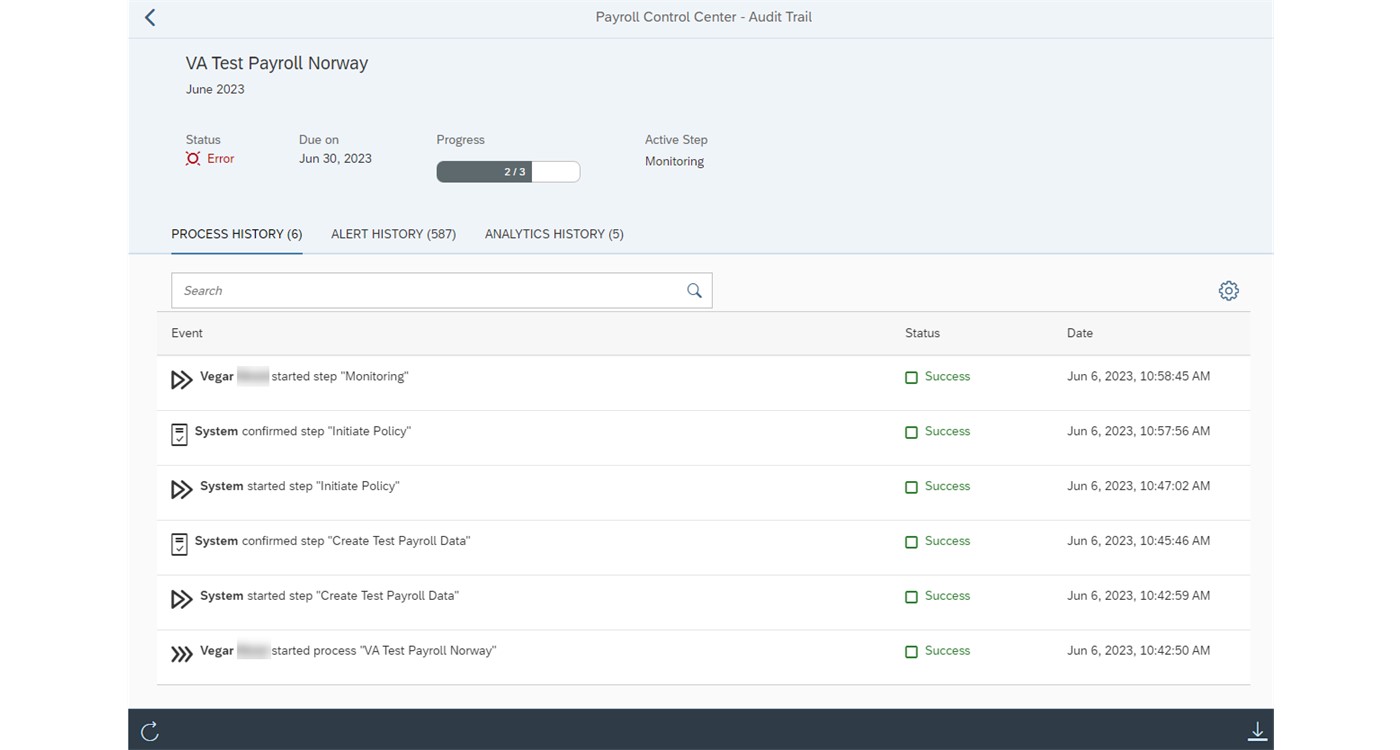Click step icon for started Monitoring event

181,379
